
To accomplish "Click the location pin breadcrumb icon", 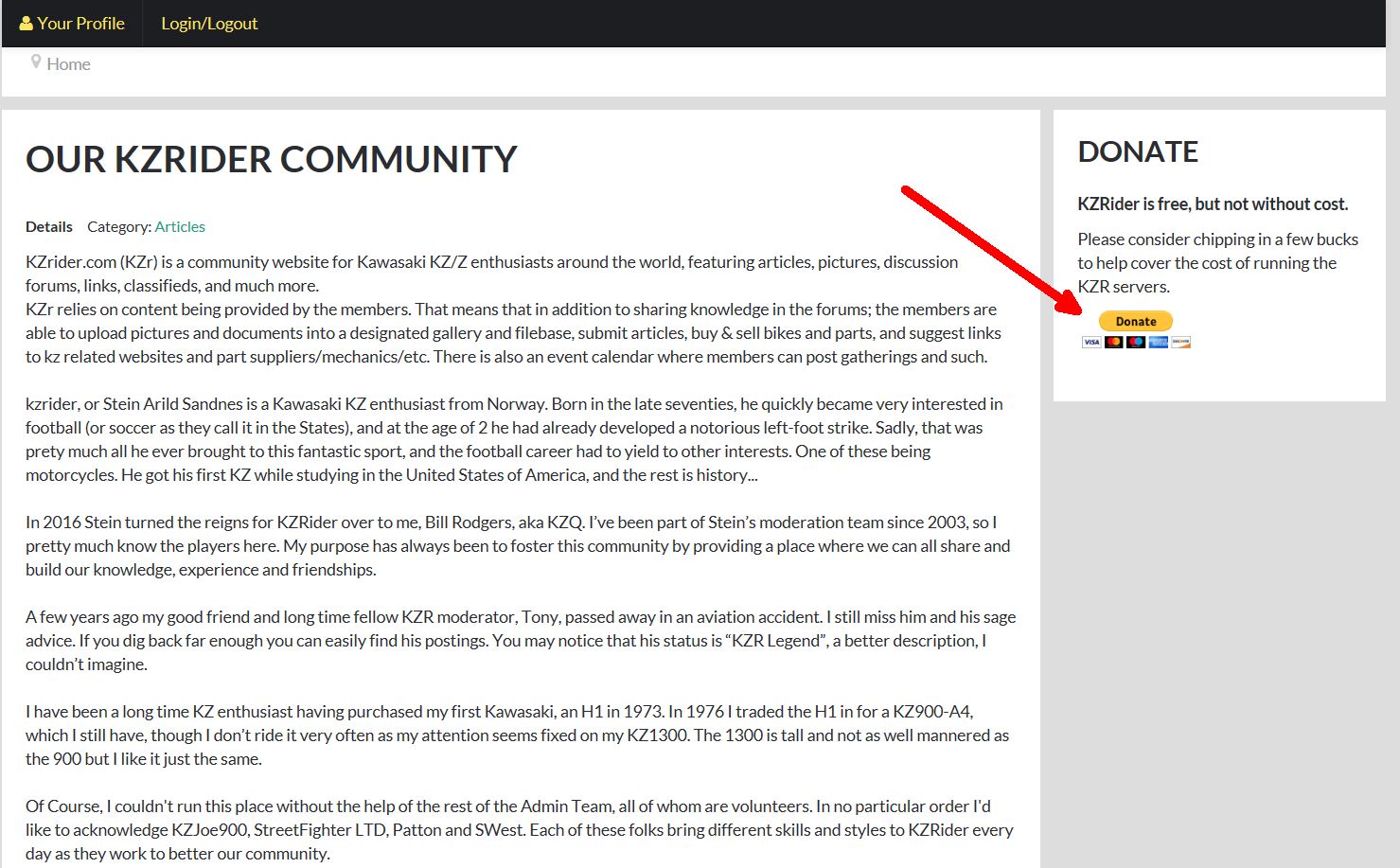I will (x=36, y=62).
